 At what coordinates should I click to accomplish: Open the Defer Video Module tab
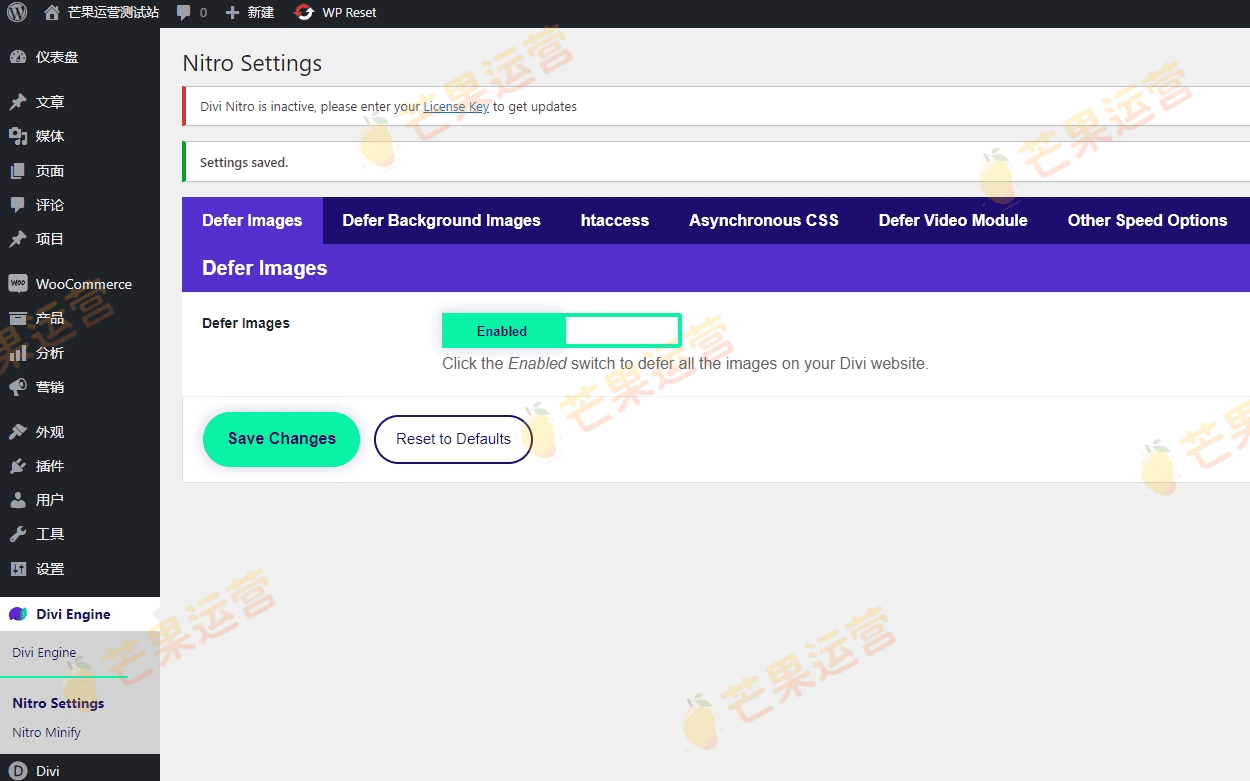(953, 220)
